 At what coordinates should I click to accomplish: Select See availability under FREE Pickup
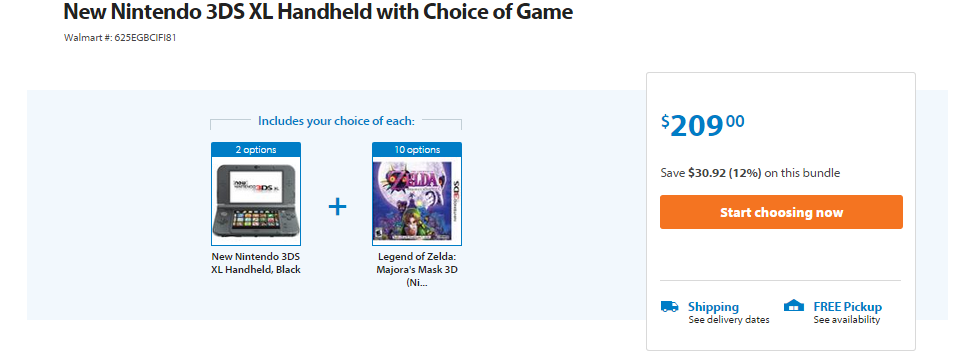pyautogui.click(x=846, y=320)
